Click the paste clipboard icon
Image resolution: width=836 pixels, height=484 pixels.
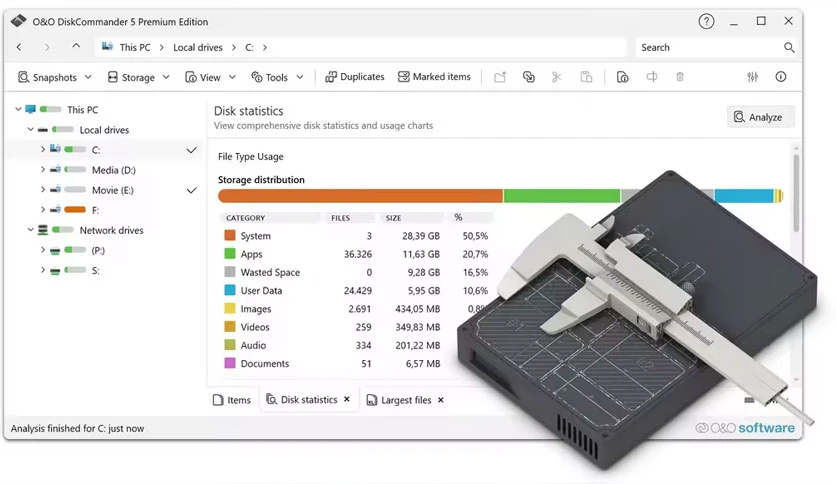click(x=586, y=77)
